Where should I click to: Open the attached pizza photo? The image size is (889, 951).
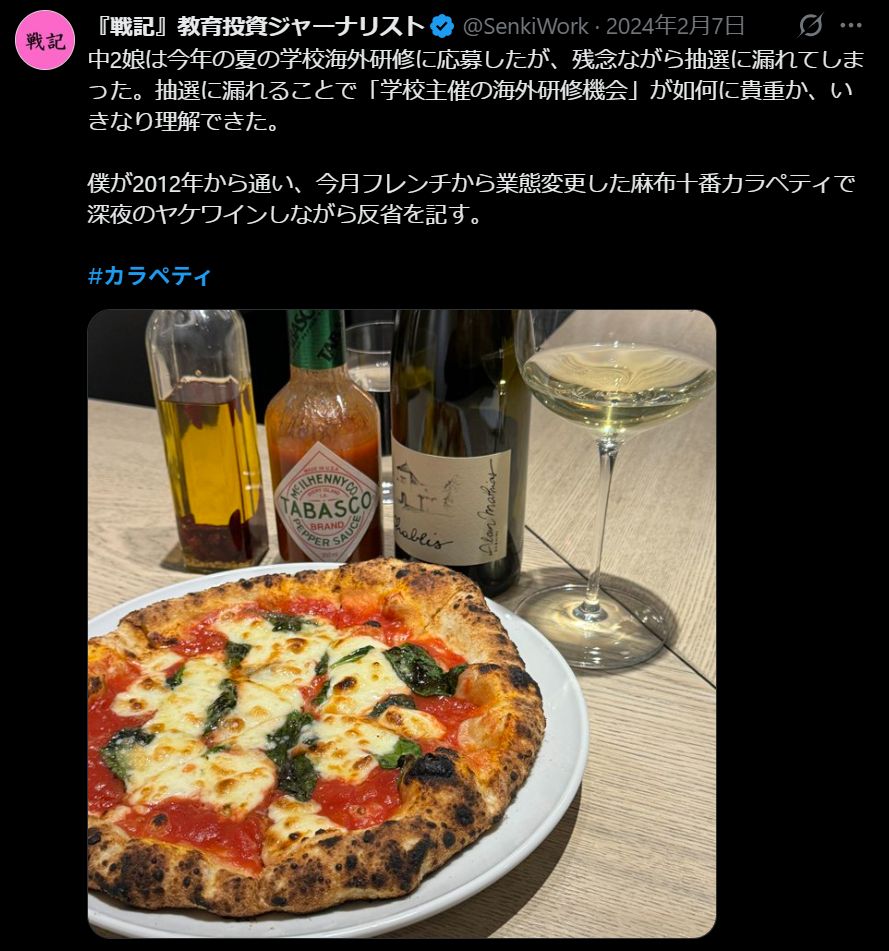[401, 624]
